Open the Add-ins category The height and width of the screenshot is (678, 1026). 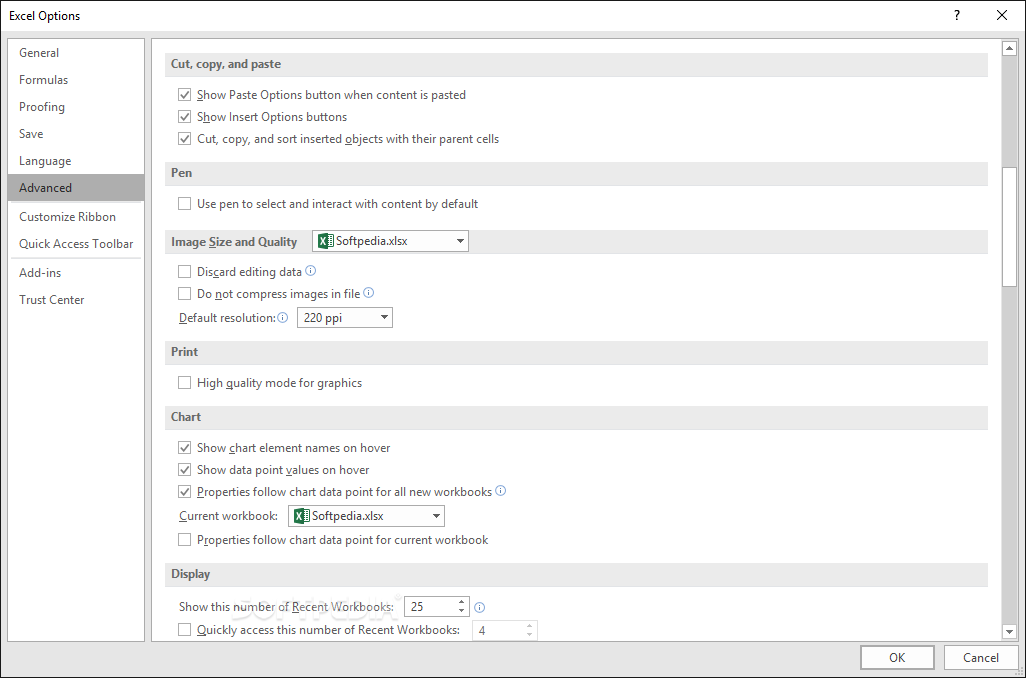(x=76, y=273)
